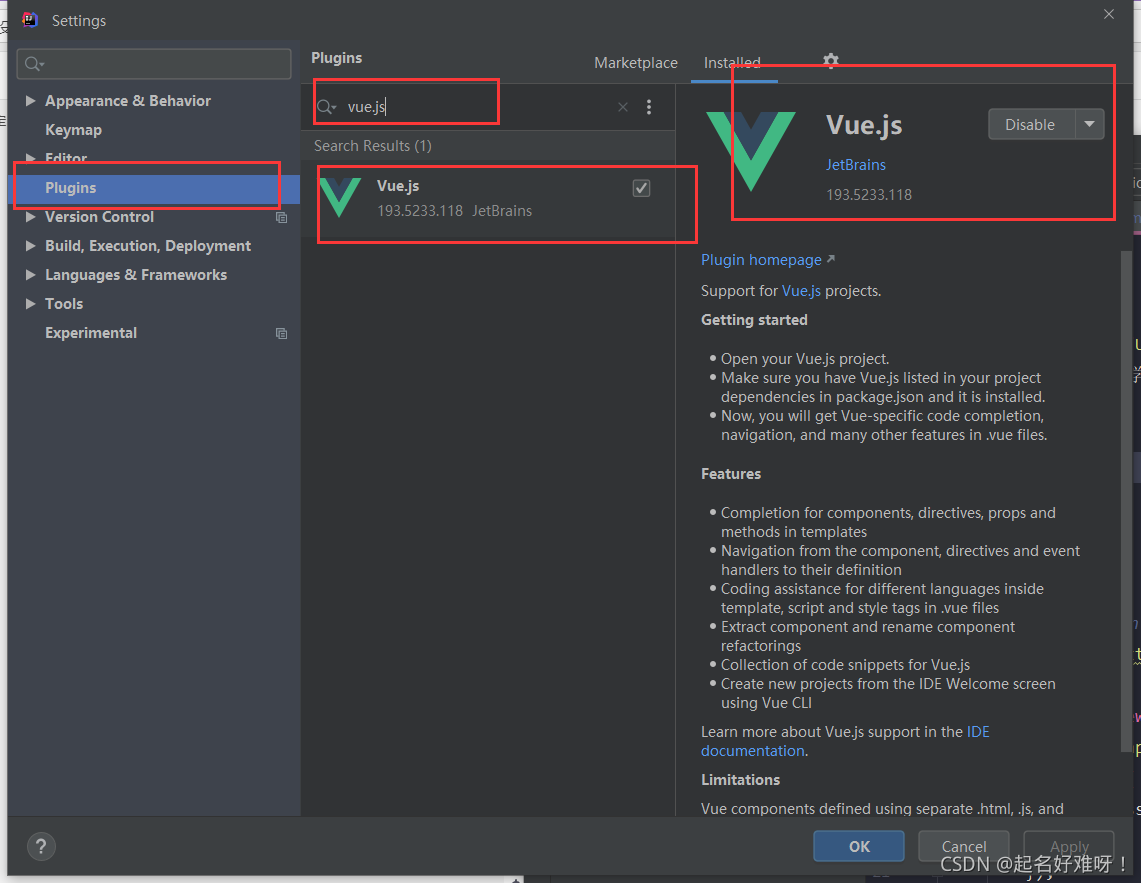Select Experimental in settings tree
Screen dimensions: 1141x883
[91, 333]
